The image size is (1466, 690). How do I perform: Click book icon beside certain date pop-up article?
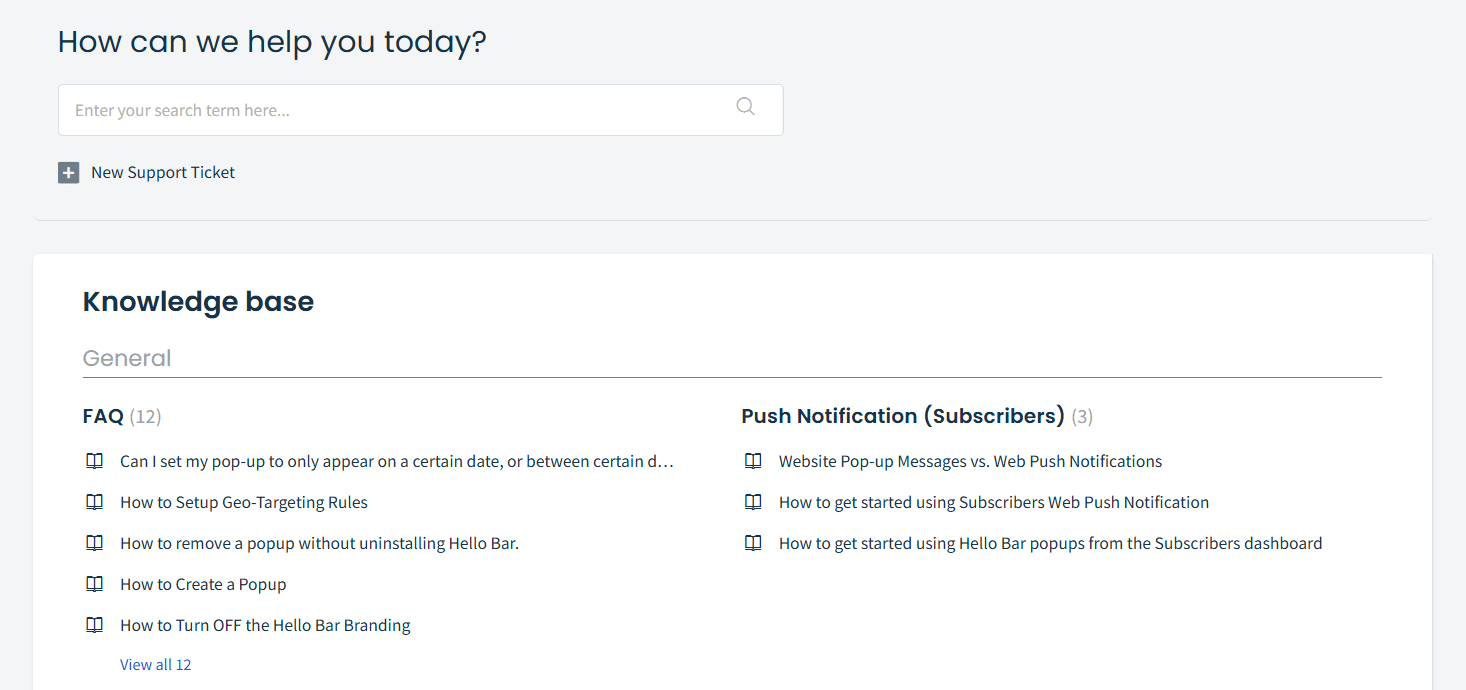[94, 461]
